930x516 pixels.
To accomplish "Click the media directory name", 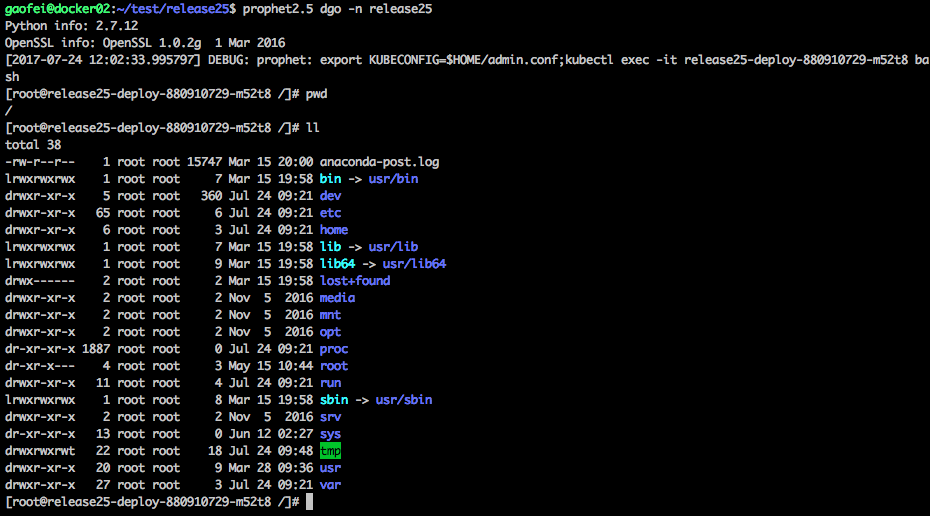I will pyautogui.click(x=337, y=298).
